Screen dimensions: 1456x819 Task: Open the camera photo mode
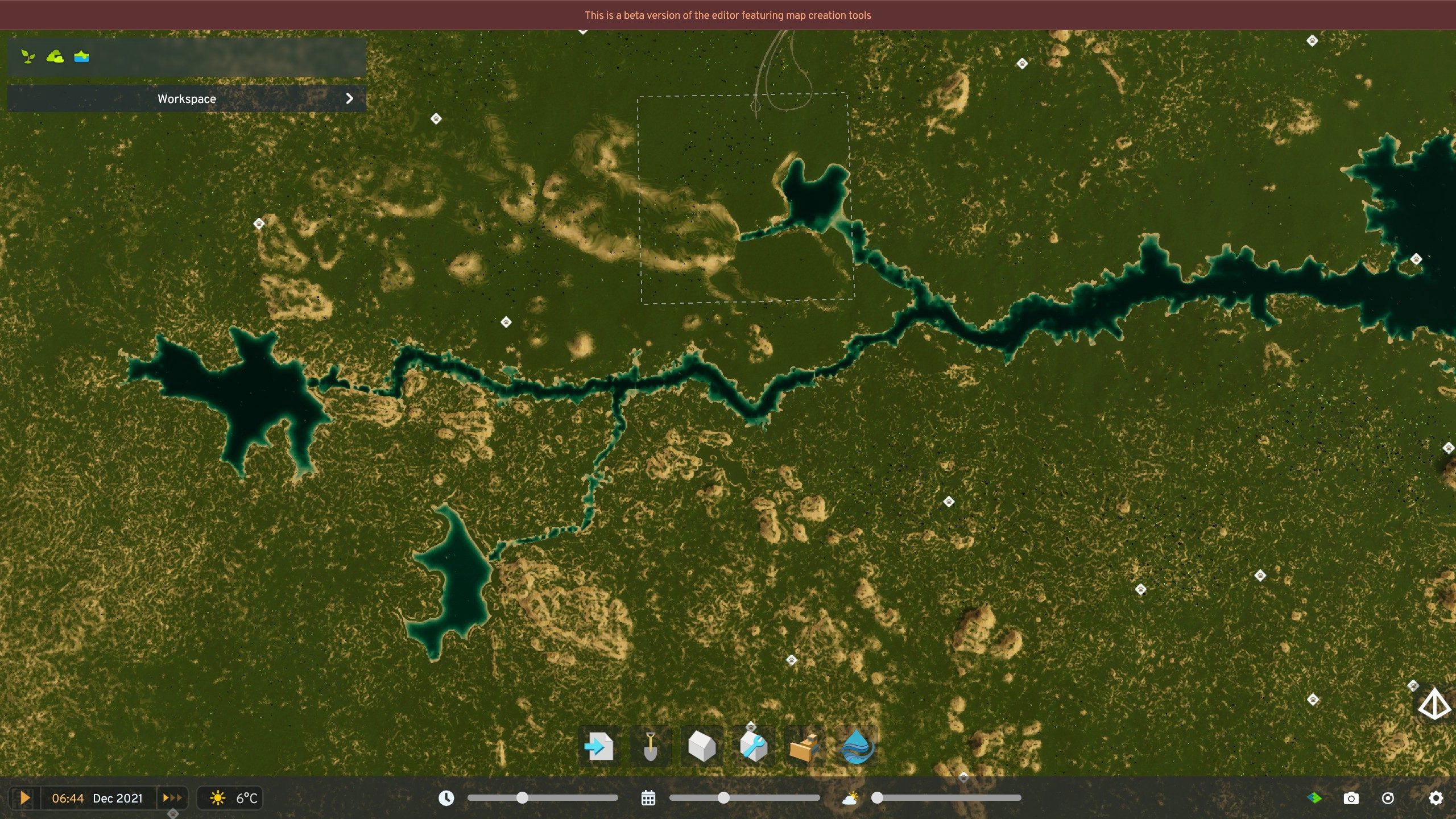1351,798
